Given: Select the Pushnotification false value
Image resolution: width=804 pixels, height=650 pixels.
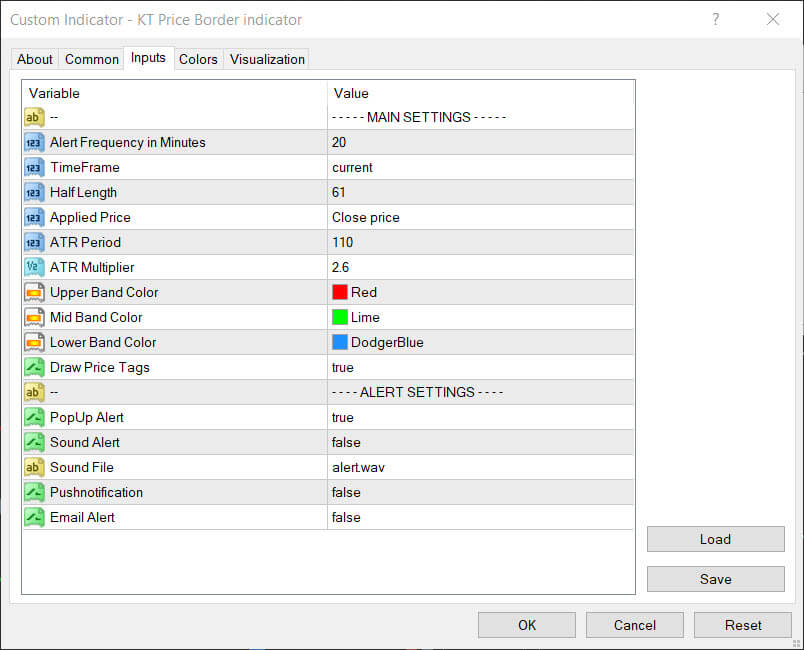Looking at the screenshot, I should click(346, 493).
